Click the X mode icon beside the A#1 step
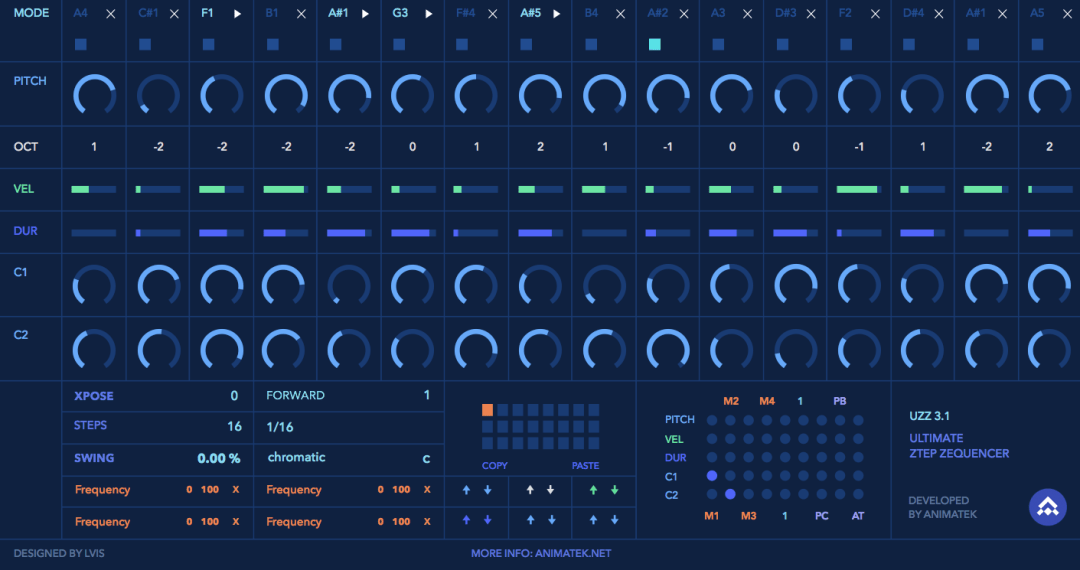The image size is (1080, 570). (x=1003, y=14)
